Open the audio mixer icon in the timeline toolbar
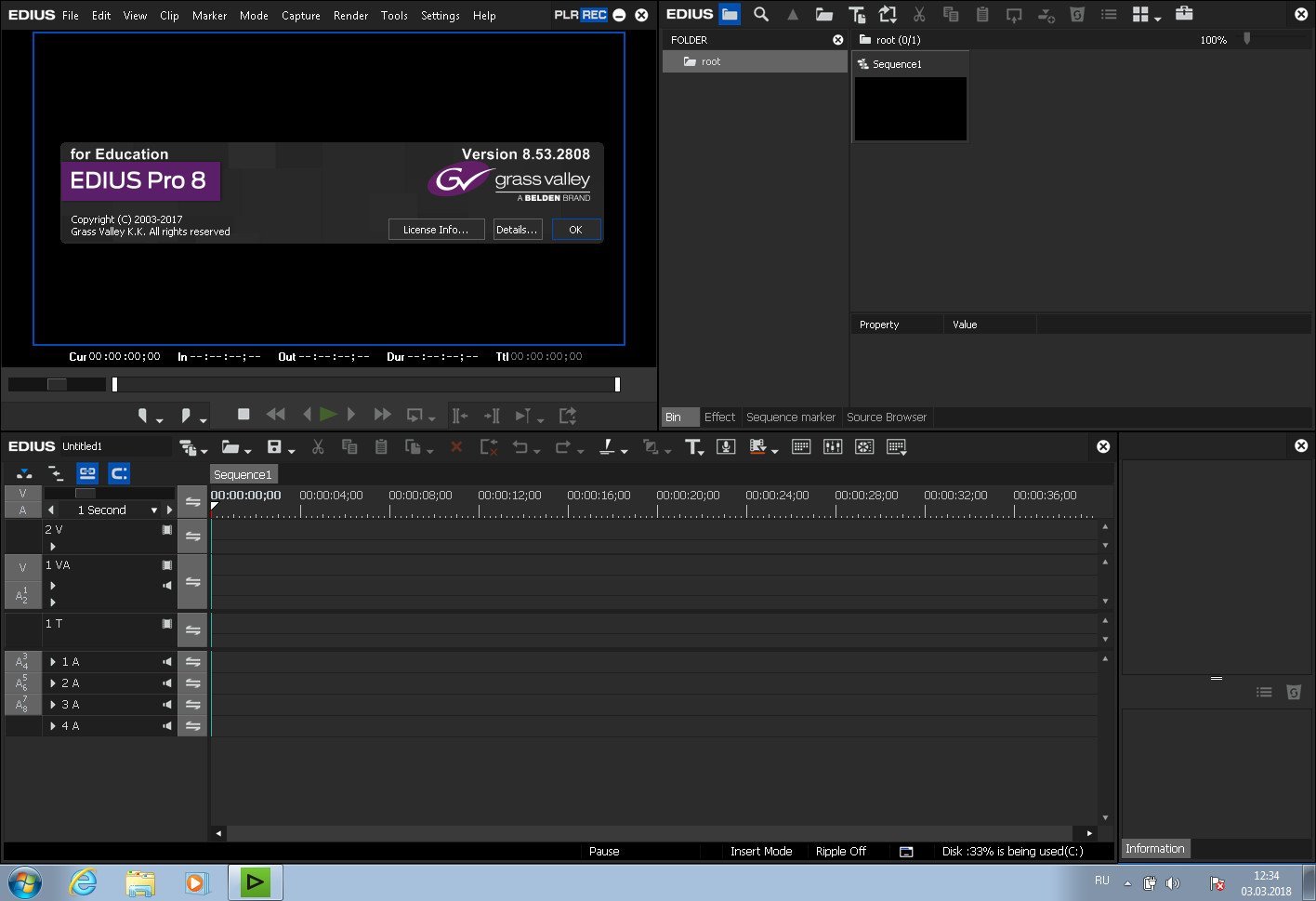The image size is (1316, 901). pyautogui.click(x=833, y=447)
